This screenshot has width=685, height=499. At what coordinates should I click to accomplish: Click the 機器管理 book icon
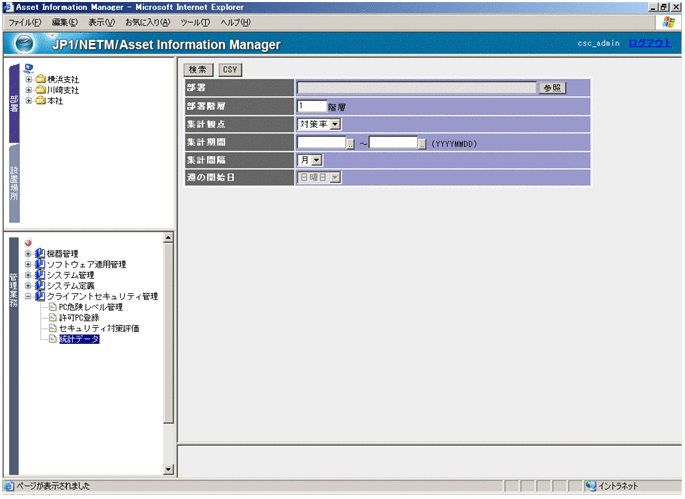tap(40, 253)
